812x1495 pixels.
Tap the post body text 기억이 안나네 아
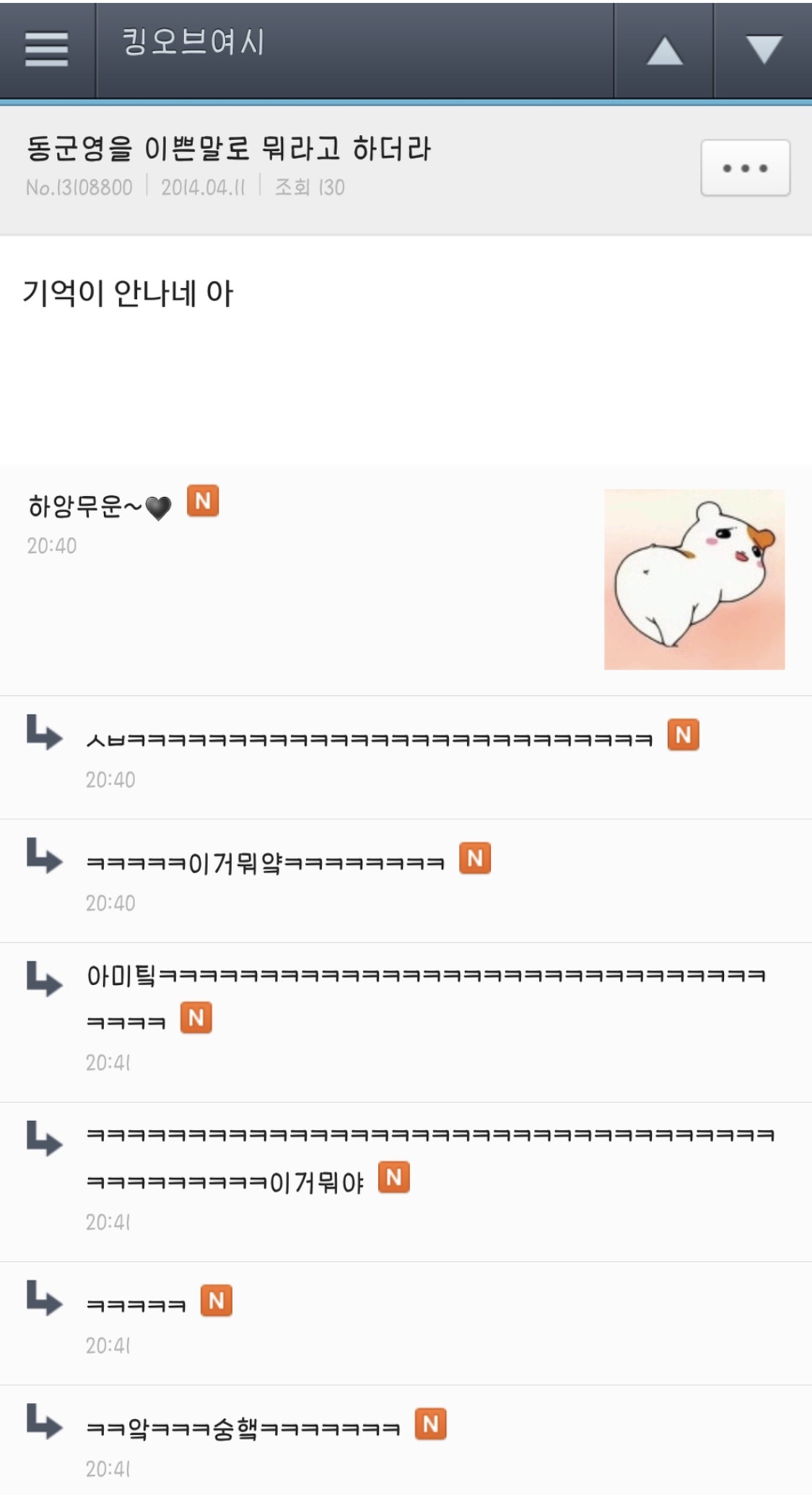click(x=128, y=293)
